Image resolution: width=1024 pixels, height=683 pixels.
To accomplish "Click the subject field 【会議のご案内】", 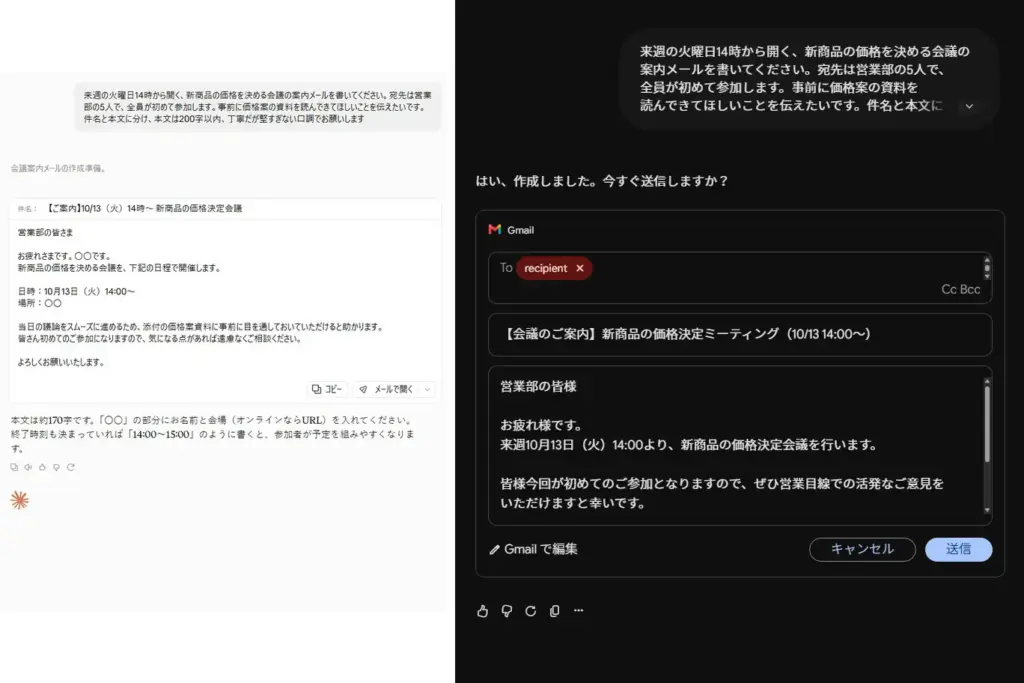I will [x=740, y=334].
